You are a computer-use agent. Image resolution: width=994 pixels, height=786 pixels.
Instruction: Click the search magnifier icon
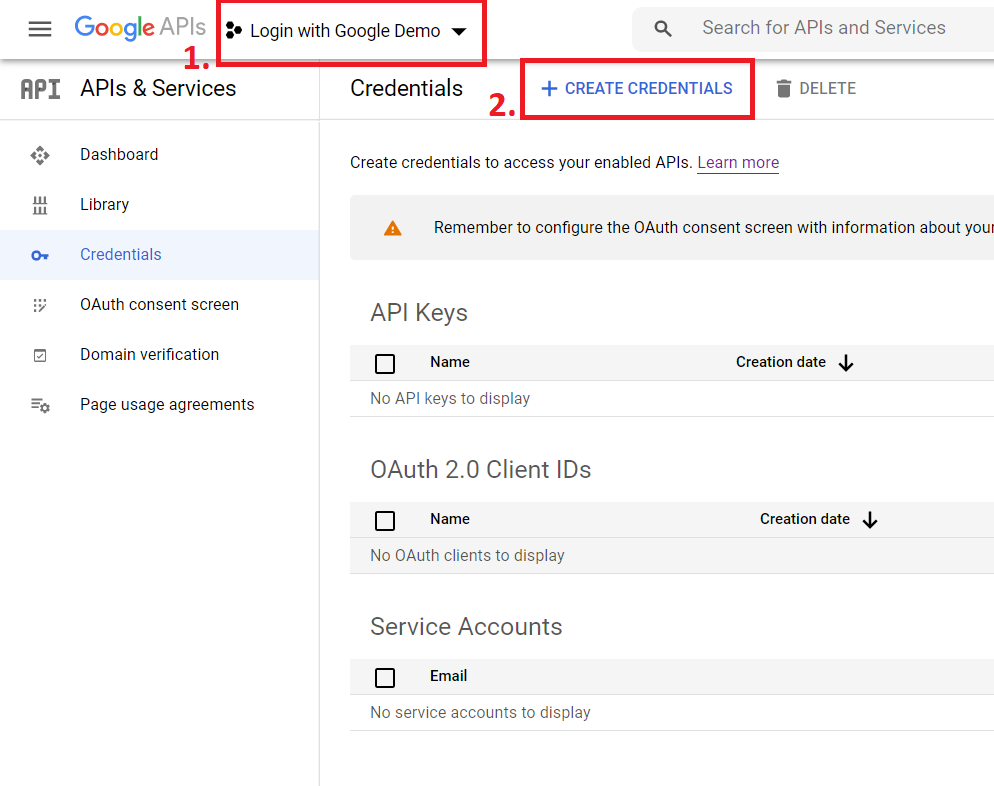coord(662,29)
